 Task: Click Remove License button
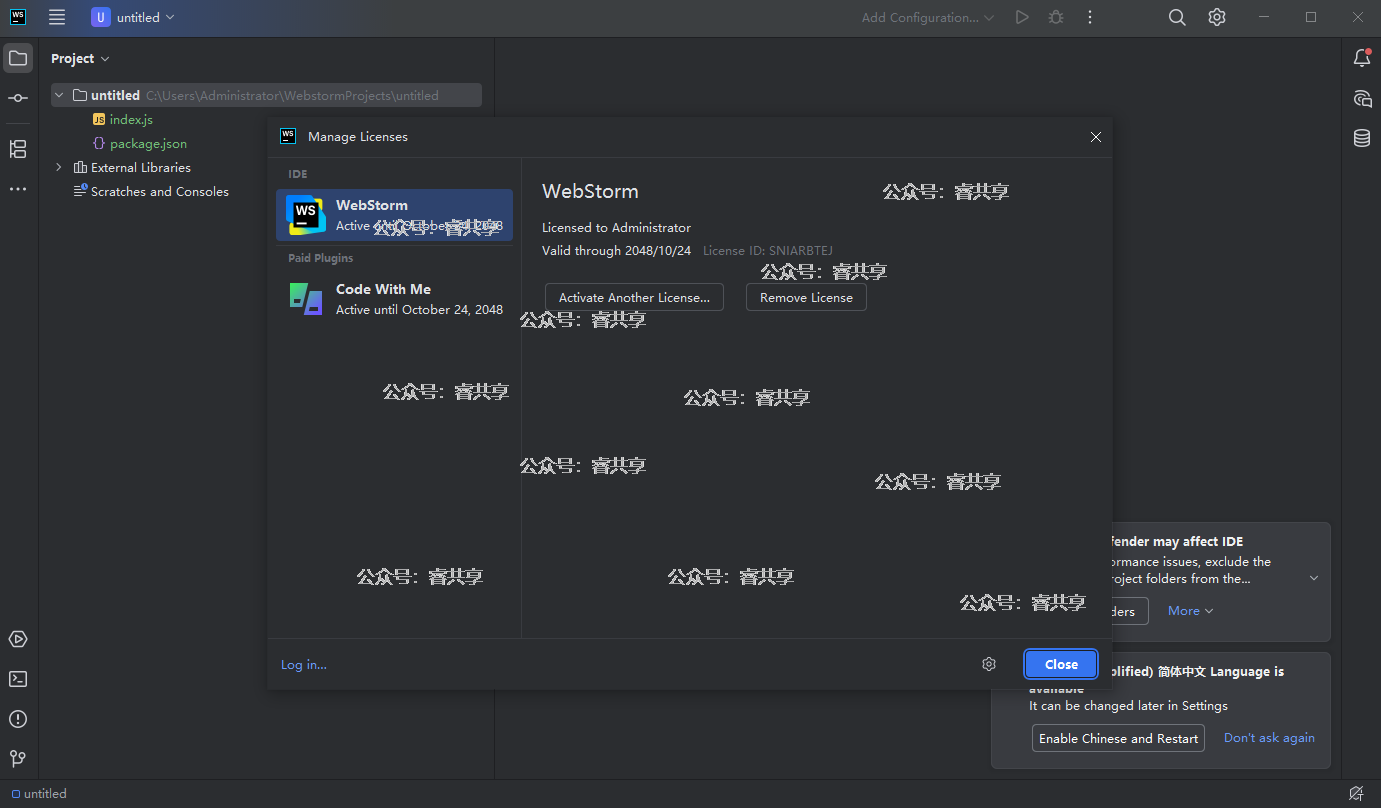(x=806, y=297)
